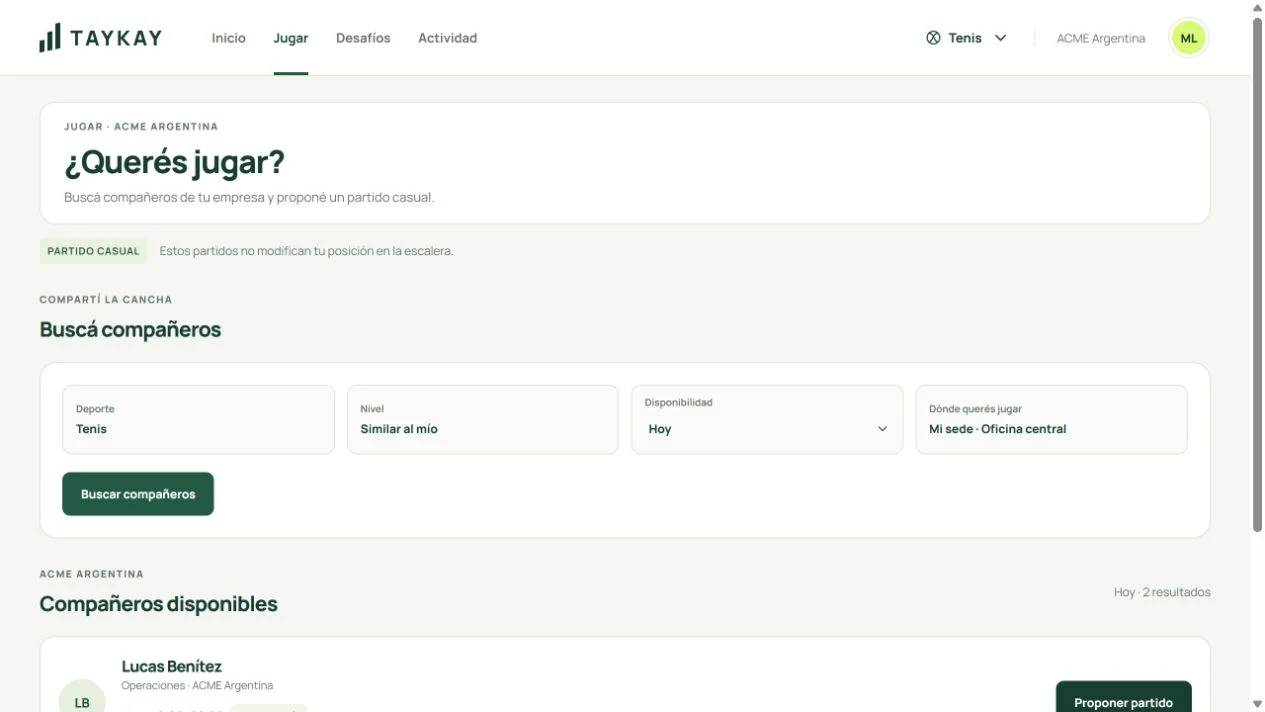Screen dimensions: 1265x712
Task: Select the Jugar tab
Action: 291,38
